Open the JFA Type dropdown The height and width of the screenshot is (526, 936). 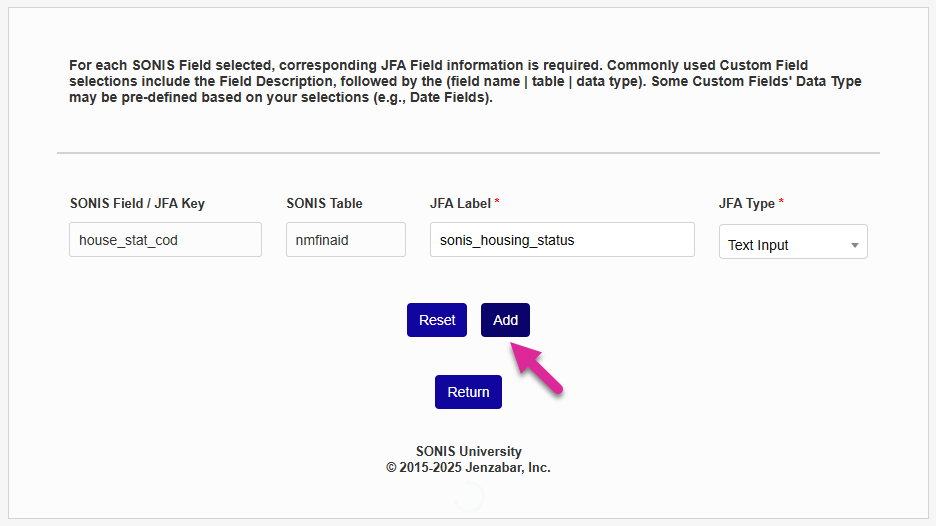pos(792,243)
